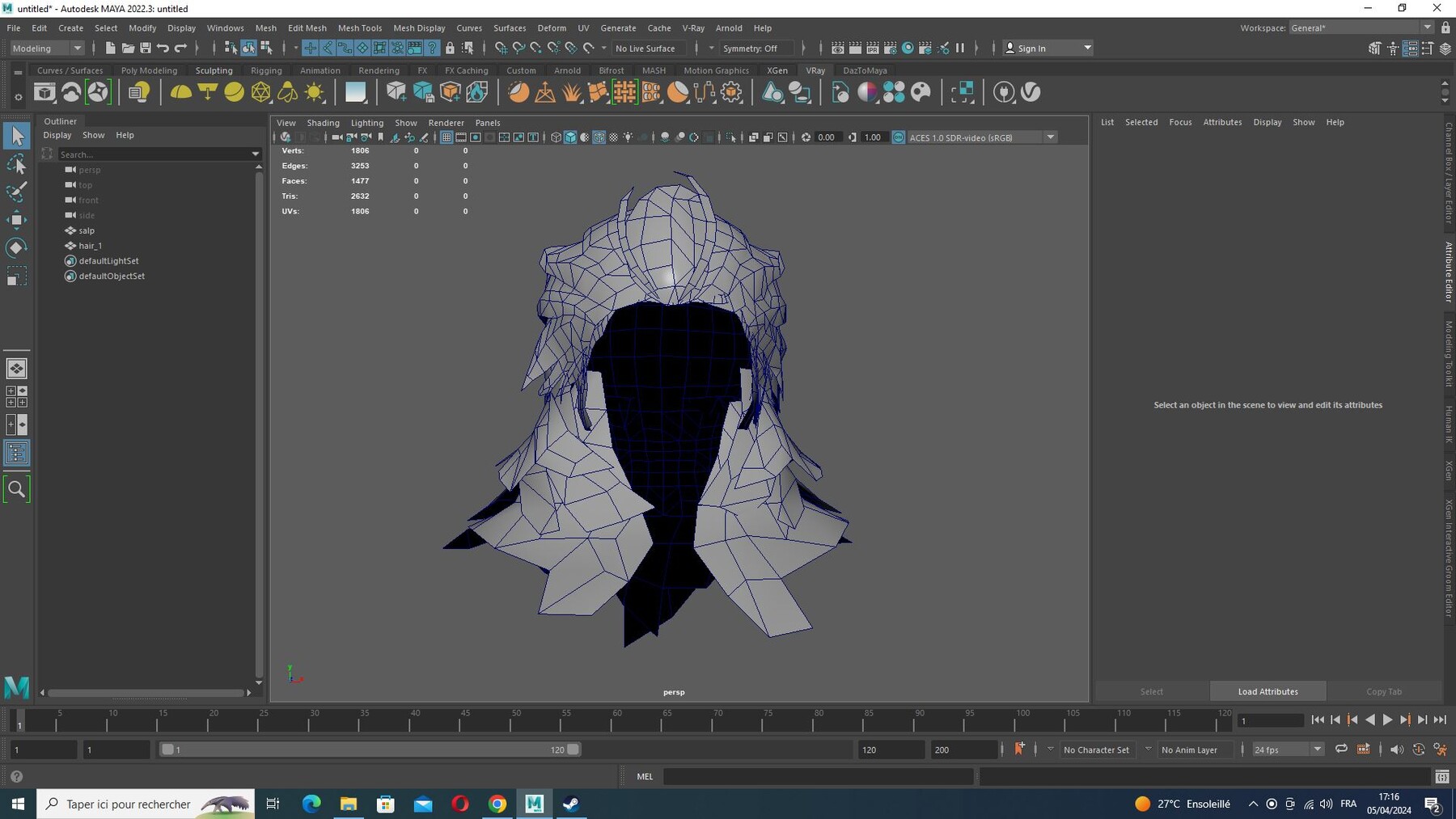Activate the arrow Select tool
This screenshot has width=1456, height=819.
coord(16,136)
